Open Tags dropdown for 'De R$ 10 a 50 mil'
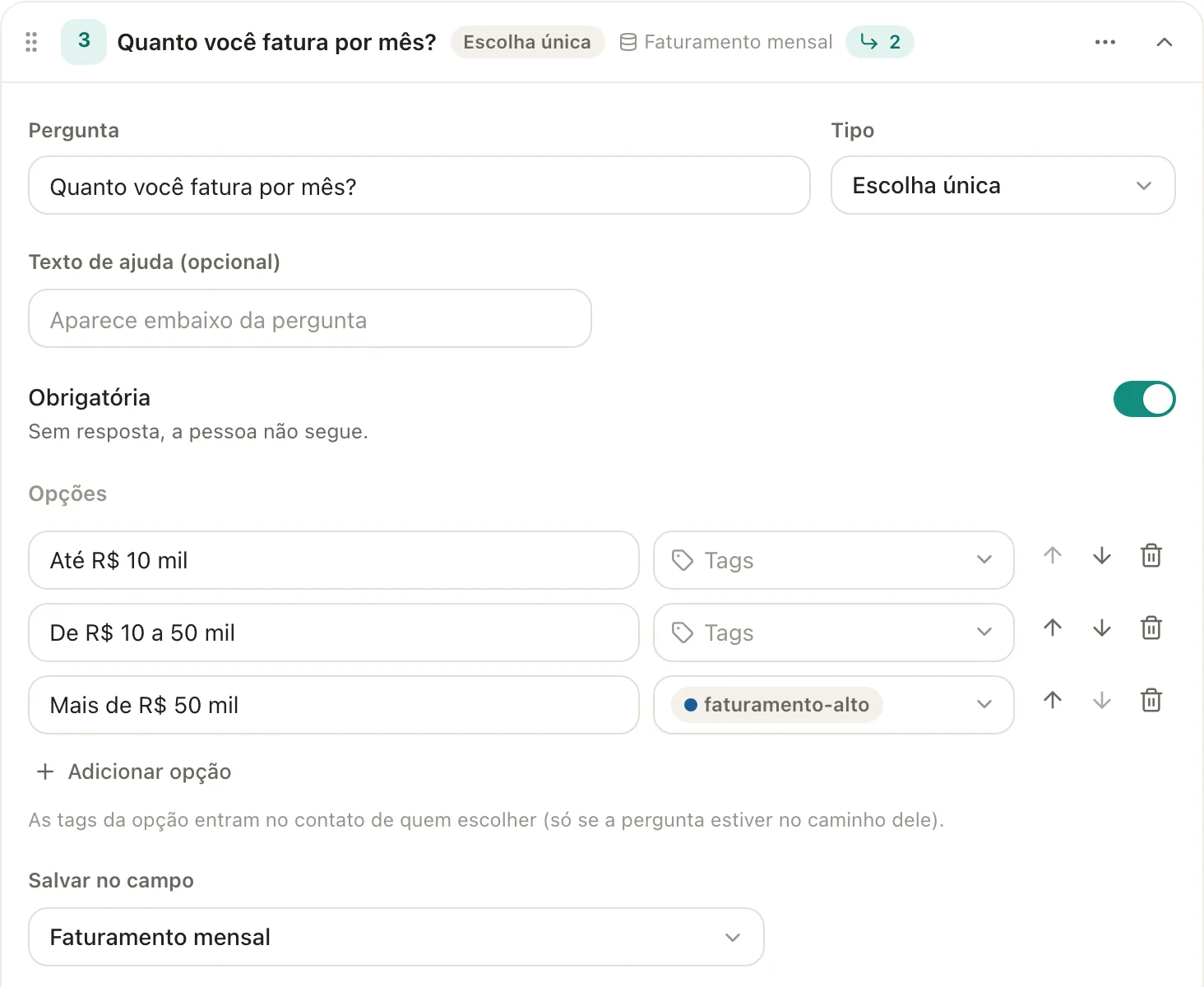This screenshot has width=1204, height=987. coord(833,633)
